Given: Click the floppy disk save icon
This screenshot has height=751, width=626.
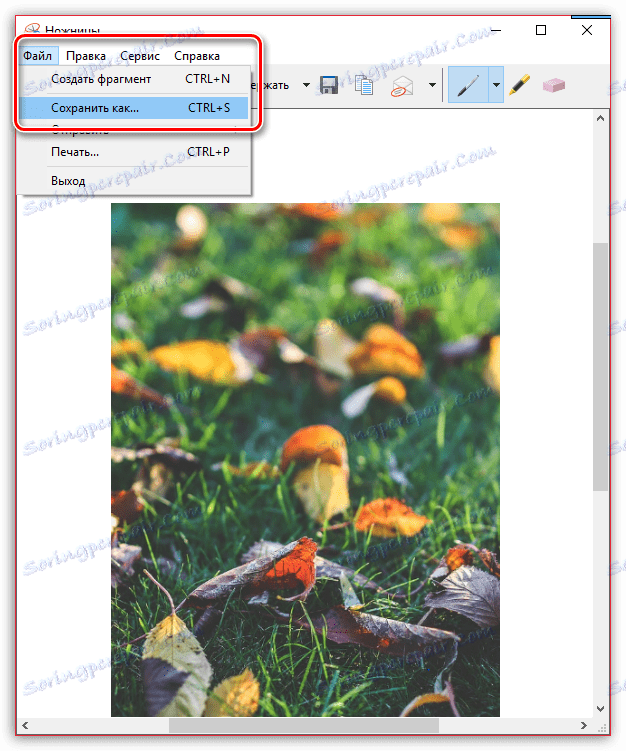Looking at the screenshot, I should 329,85.
